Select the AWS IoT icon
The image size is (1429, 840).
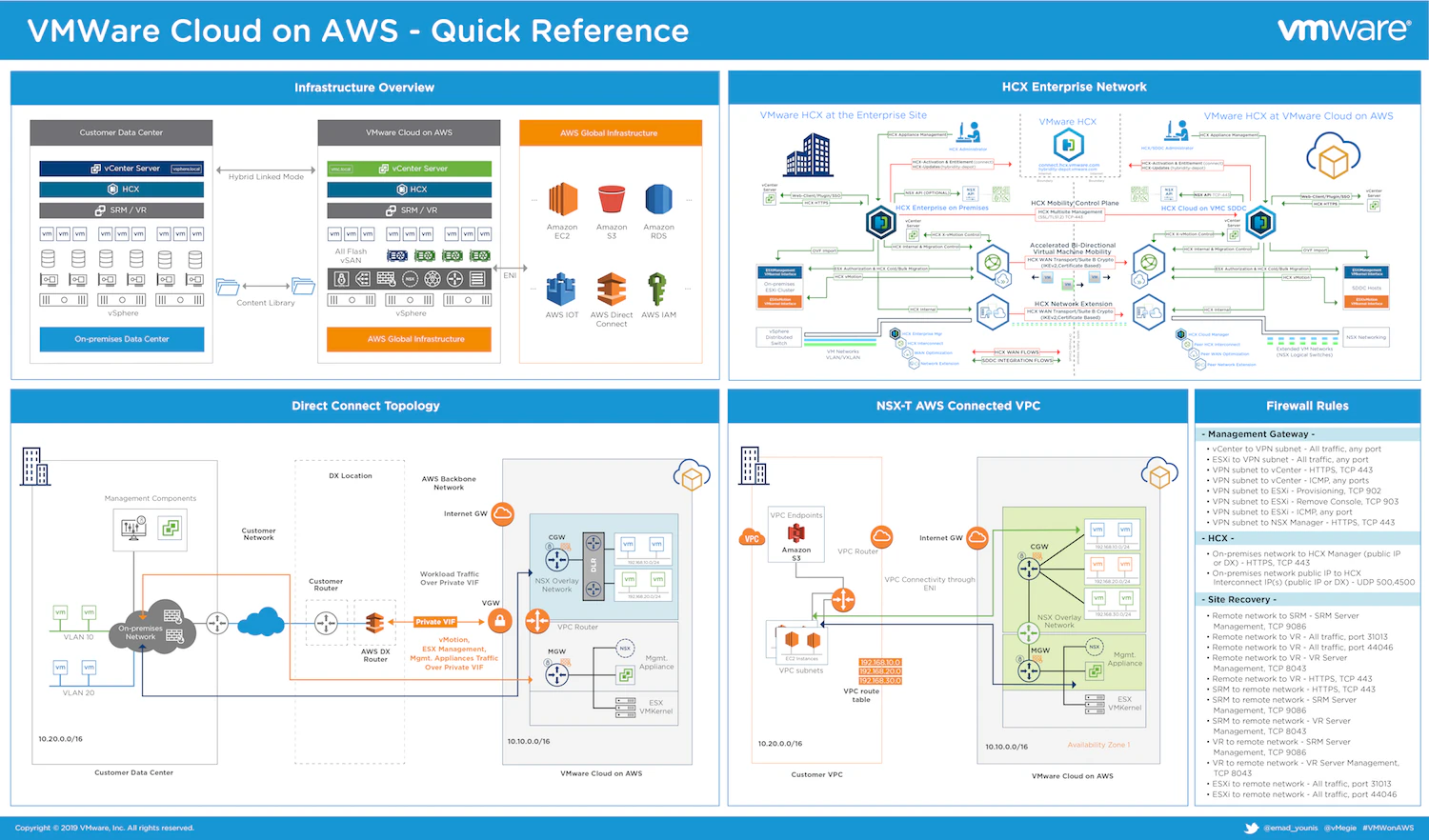click(561, 290)
